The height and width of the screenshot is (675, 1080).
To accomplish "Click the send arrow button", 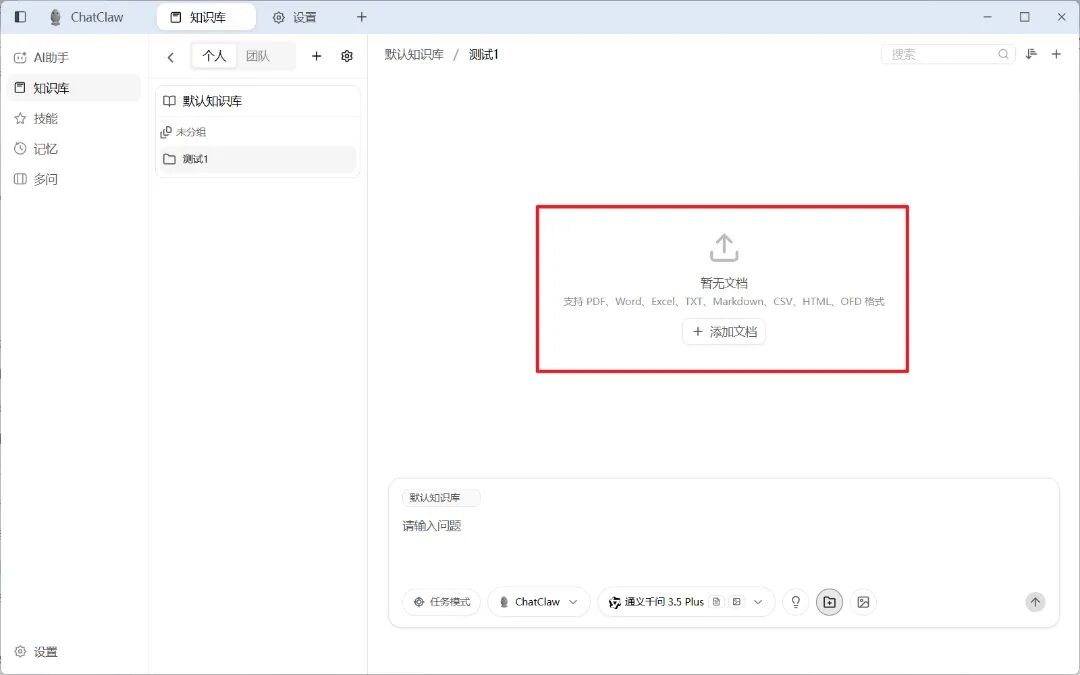I will 1035,602.
